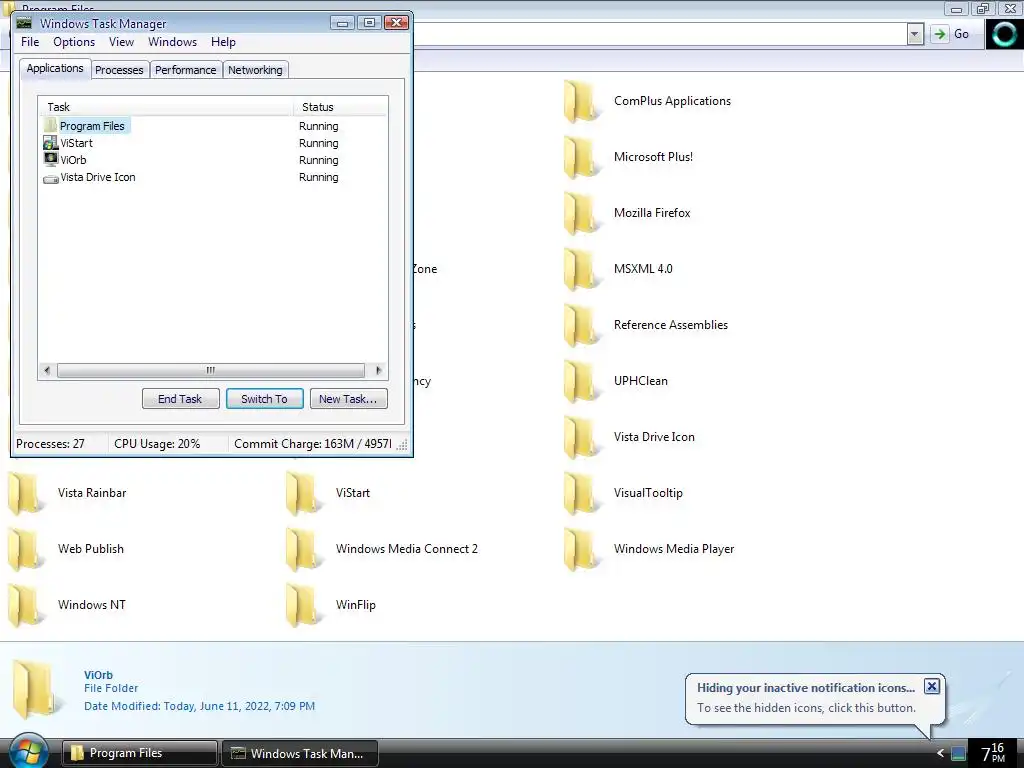Viewport: 1024px width, 768px height.
Task: Click the large folder thumbnail in details pane
Action: (38, 690)
